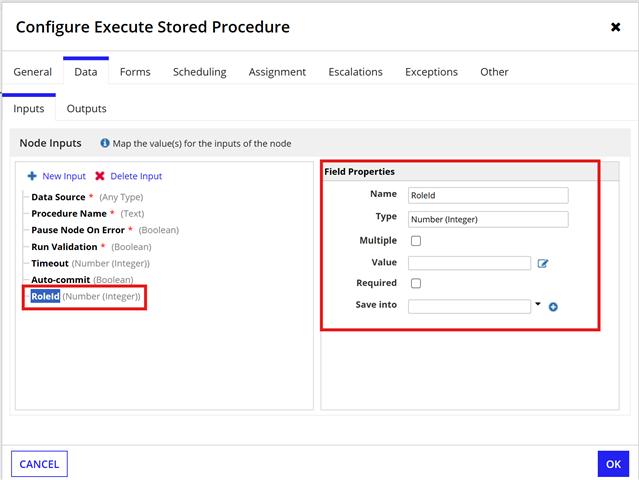Switch to the General tab
This screenshot has height=480, width=639.
click(33, 72)
